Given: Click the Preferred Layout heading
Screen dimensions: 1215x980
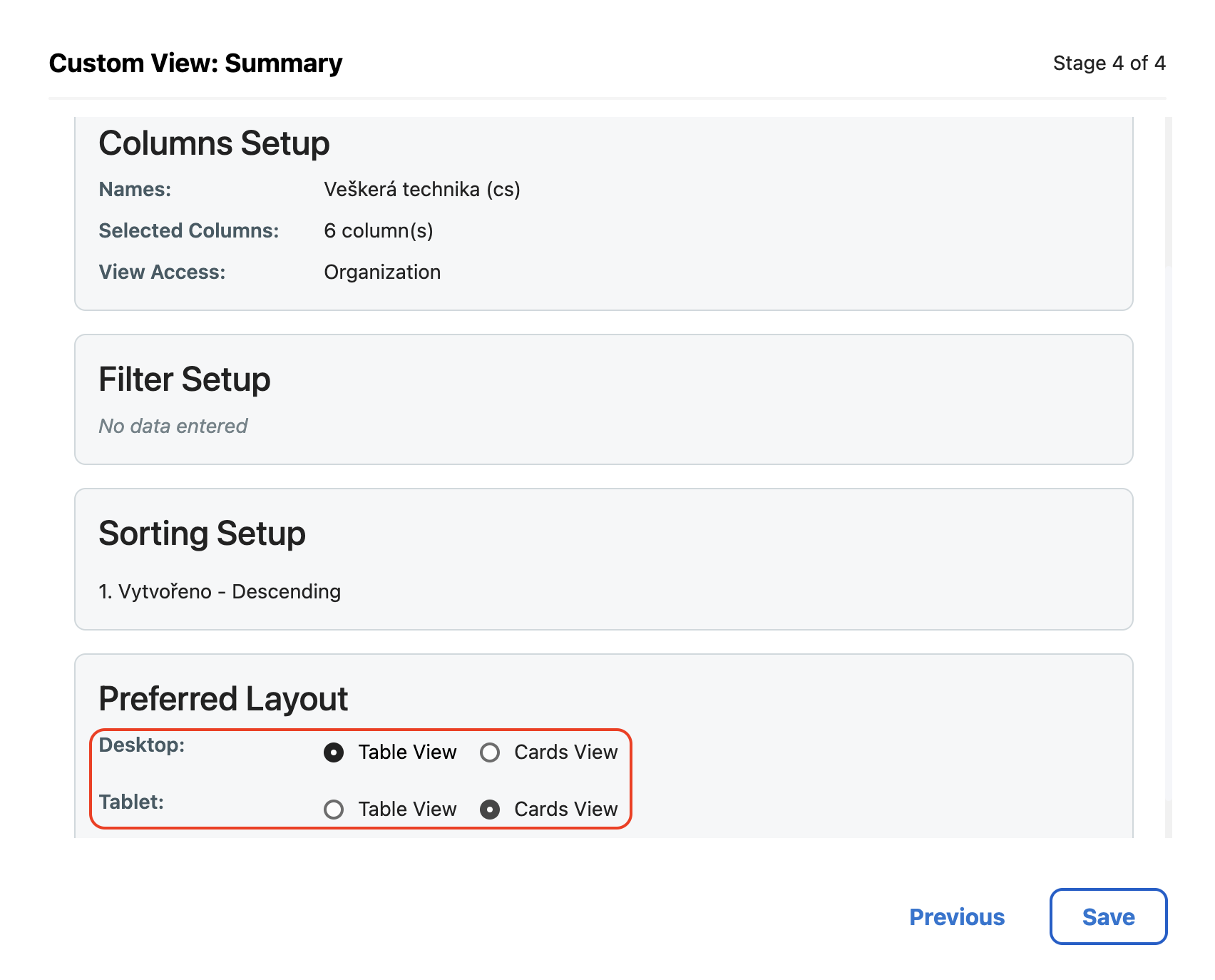Looking at the screenshot, I should click(223, 699).
